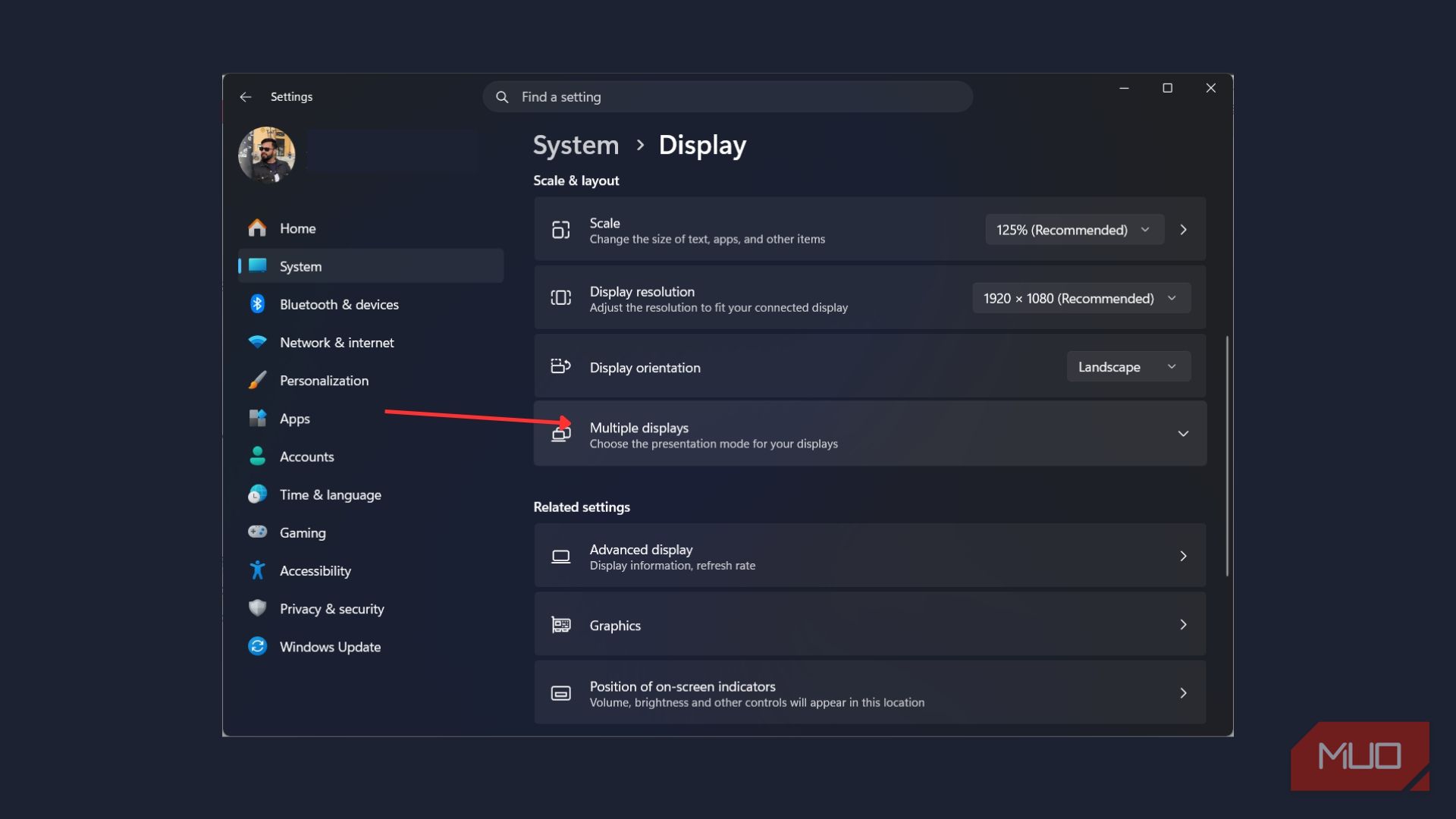
Task: Focus the Find a setting search box
Action: [727, 97]
